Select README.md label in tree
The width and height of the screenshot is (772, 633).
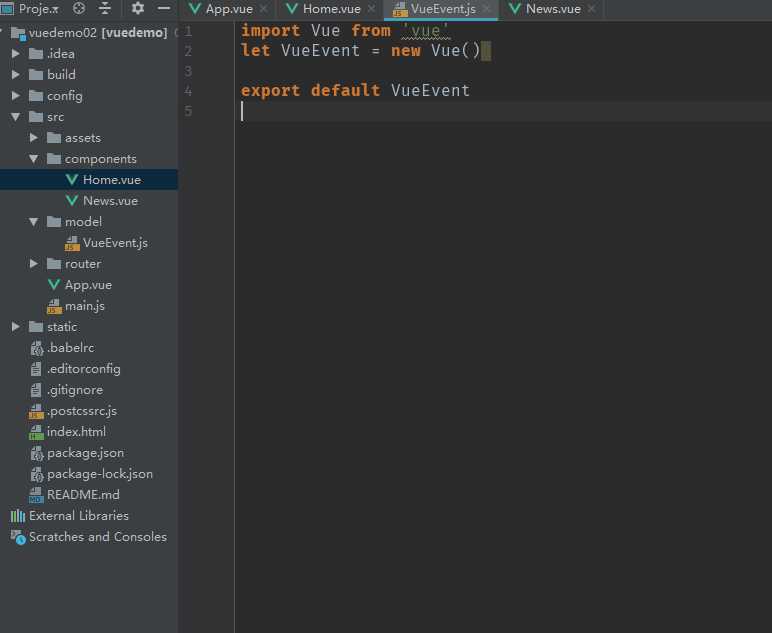point(83,495)
